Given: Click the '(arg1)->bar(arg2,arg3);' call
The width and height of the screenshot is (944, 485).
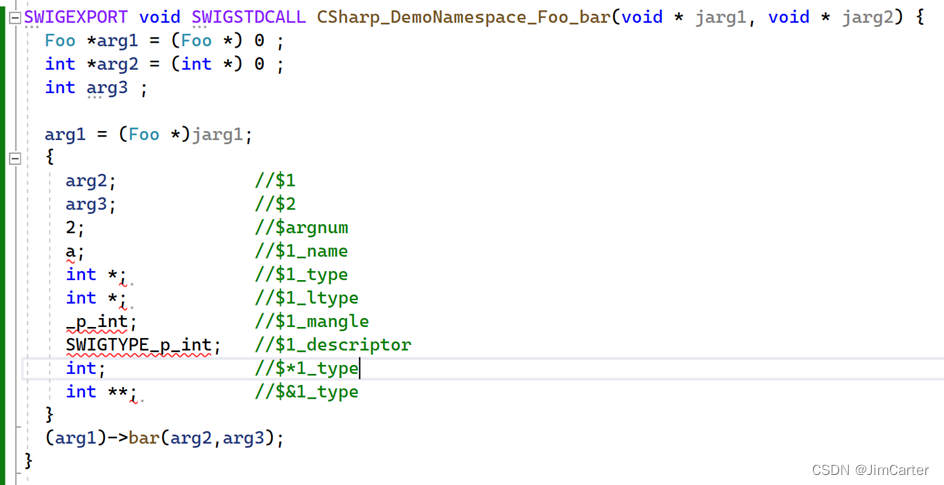Looking at the screenshot, I should [x=164, y=438].
